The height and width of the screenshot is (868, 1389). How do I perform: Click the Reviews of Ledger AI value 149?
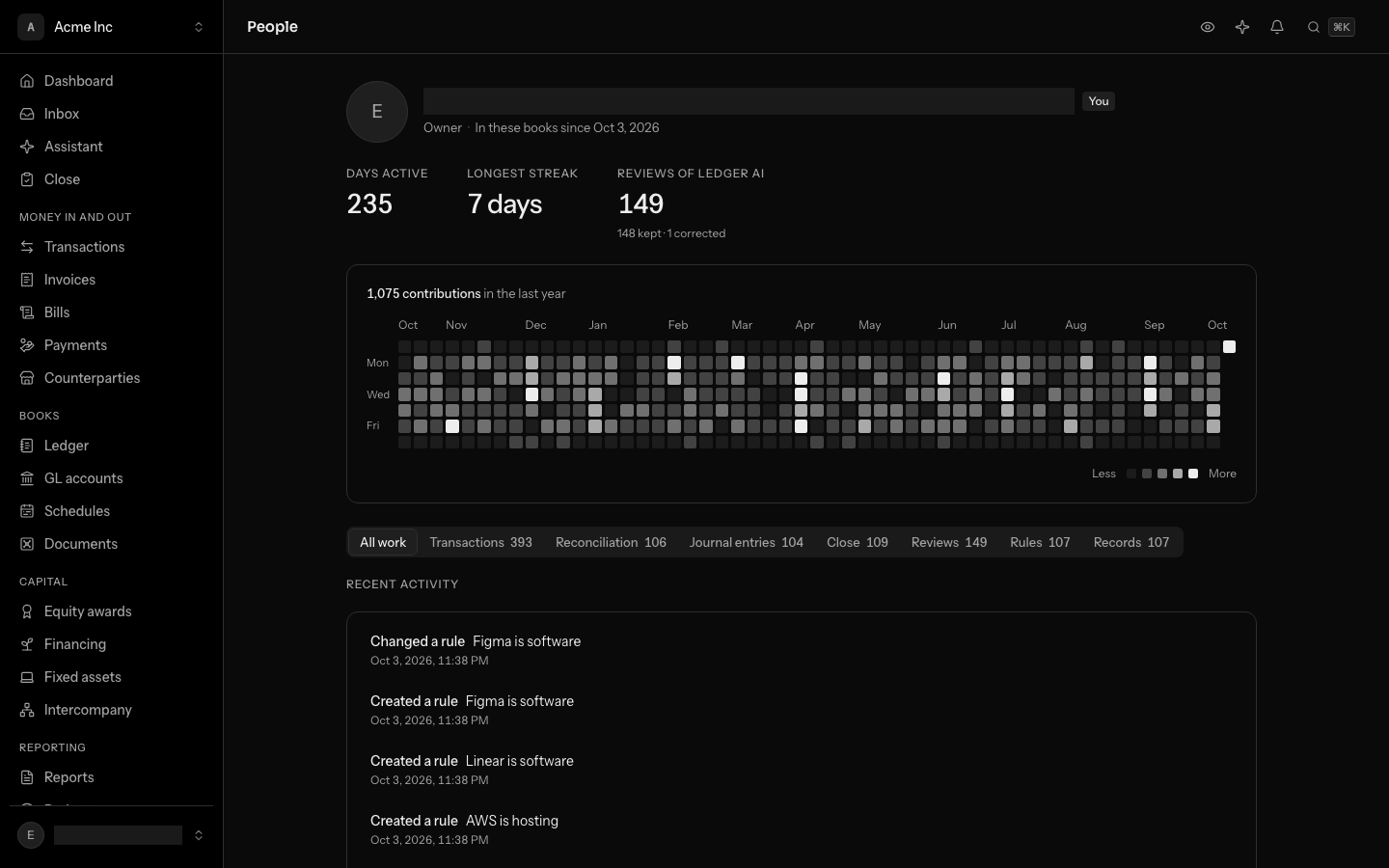coord(640,203)
